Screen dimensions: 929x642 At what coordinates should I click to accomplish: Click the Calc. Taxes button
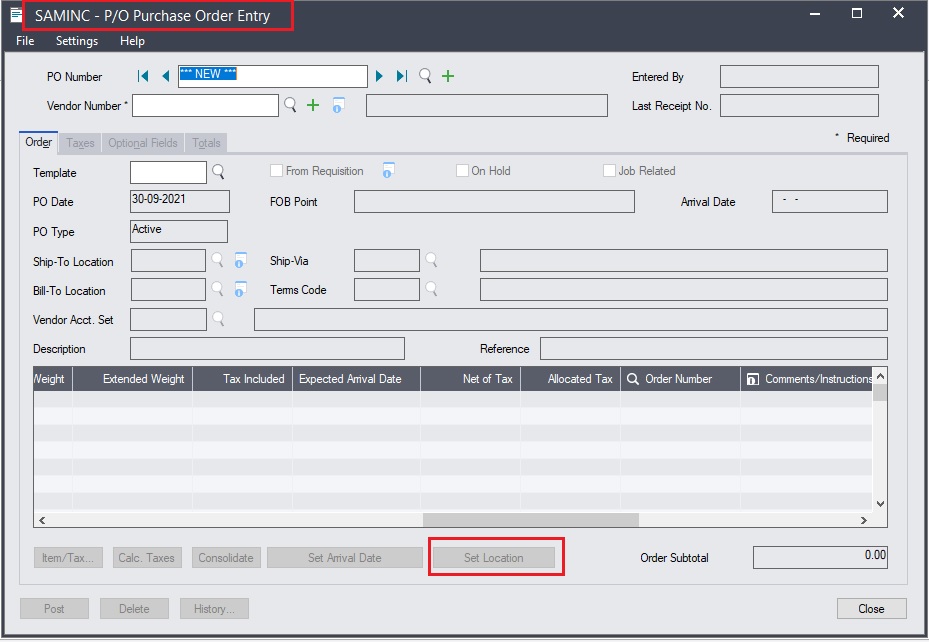pos(147,558)
